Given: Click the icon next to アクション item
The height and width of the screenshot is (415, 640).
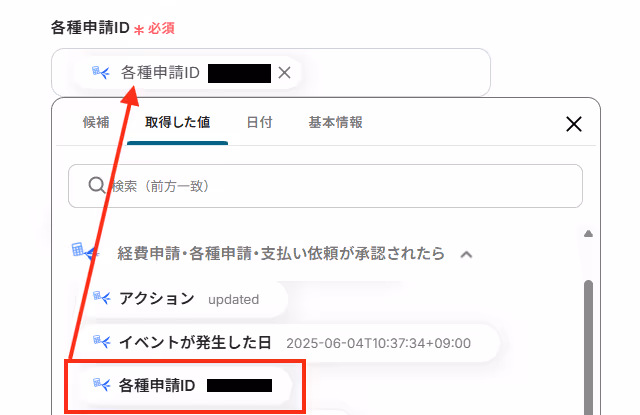Looking at the screenshot, I should point(102,298).
